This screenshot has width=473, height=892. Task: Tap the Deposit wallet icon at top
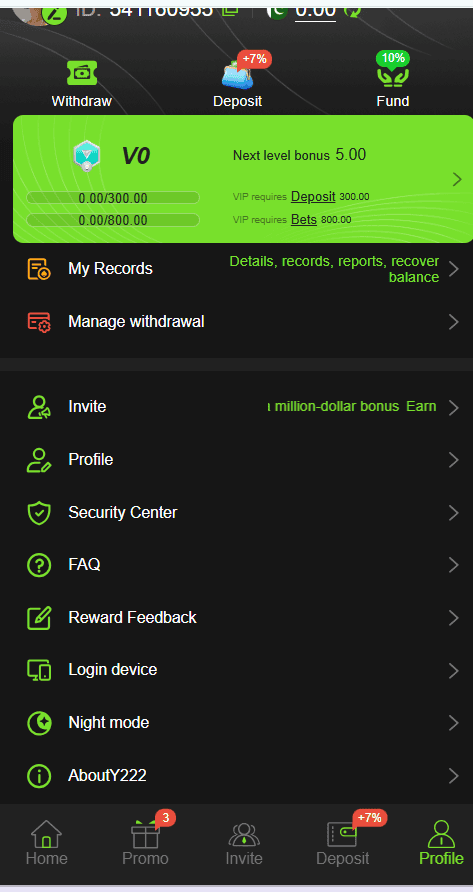(x=237, y=76)
